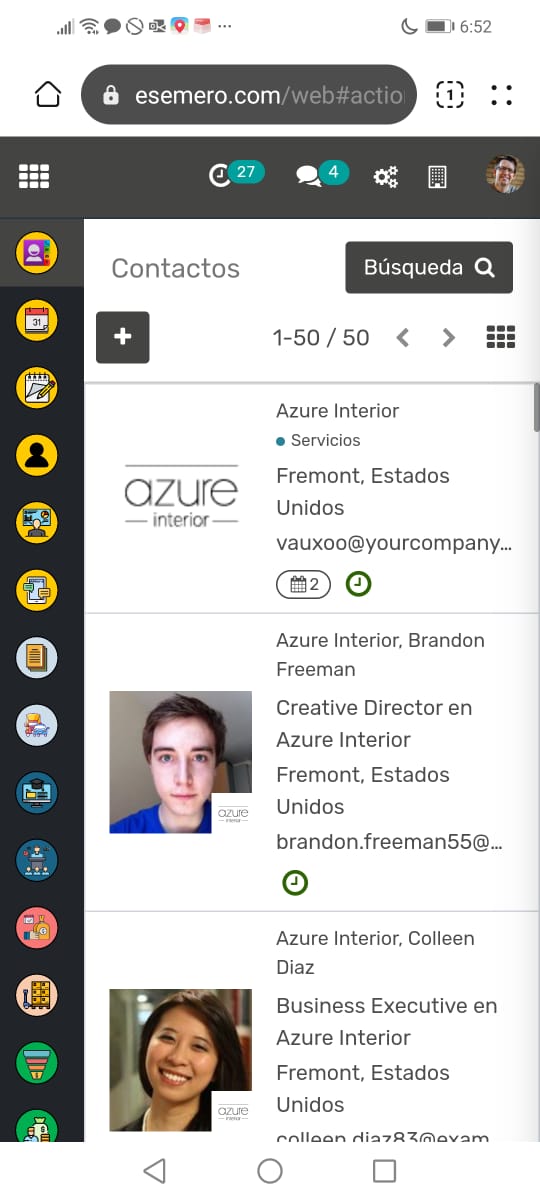Open the yellow person silhouette sidebar app

coord(37,456)
